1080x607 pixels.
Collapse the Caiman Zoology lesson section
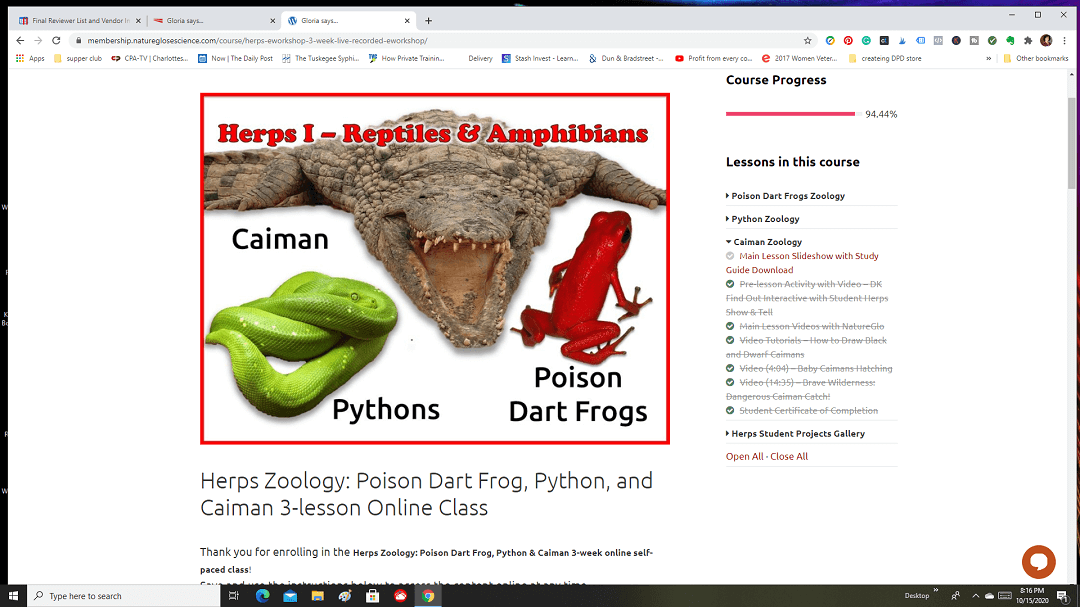(764, 242)
